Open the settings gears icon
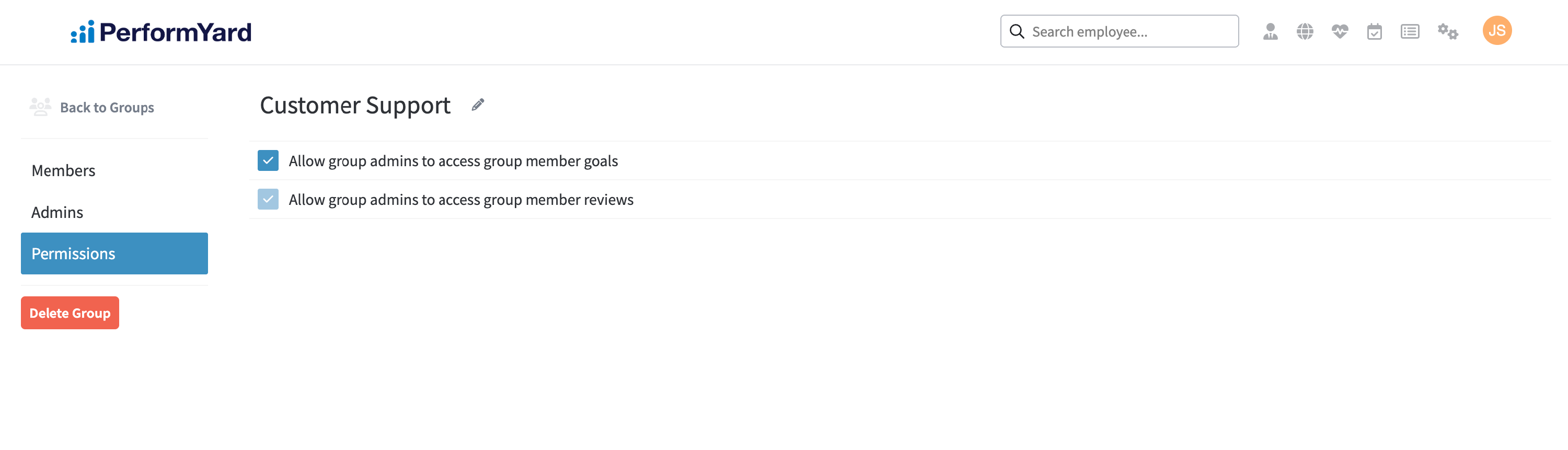 click(x=1447, y=31)
